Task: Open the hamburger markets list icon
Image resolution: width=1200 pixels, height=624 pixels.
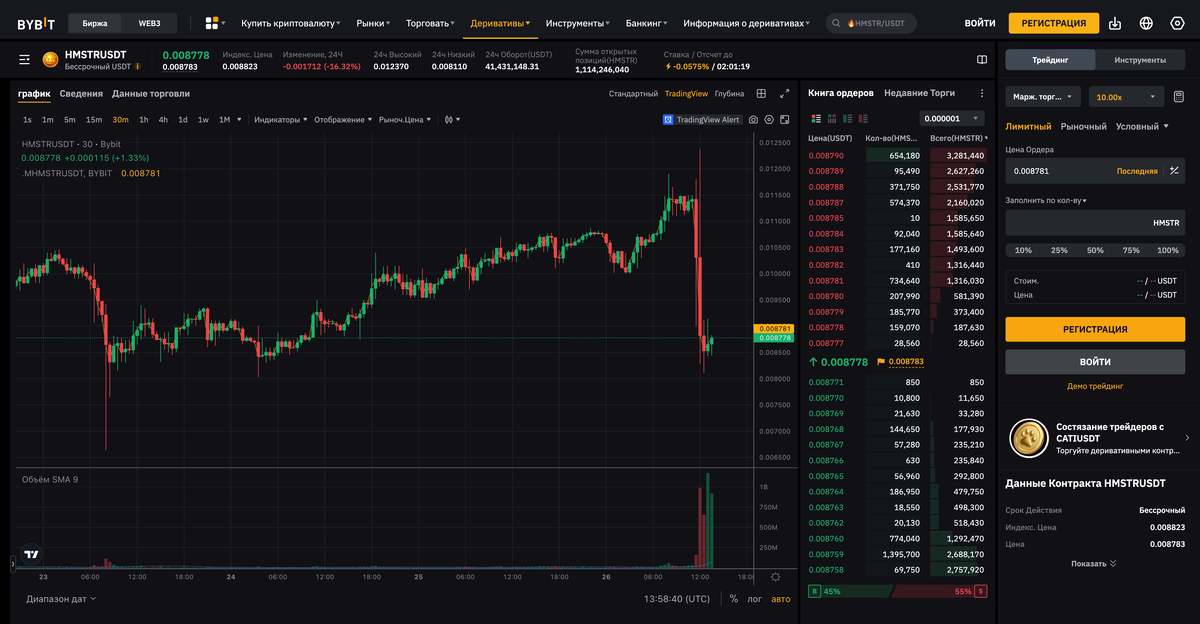Action: coord(25,60)
